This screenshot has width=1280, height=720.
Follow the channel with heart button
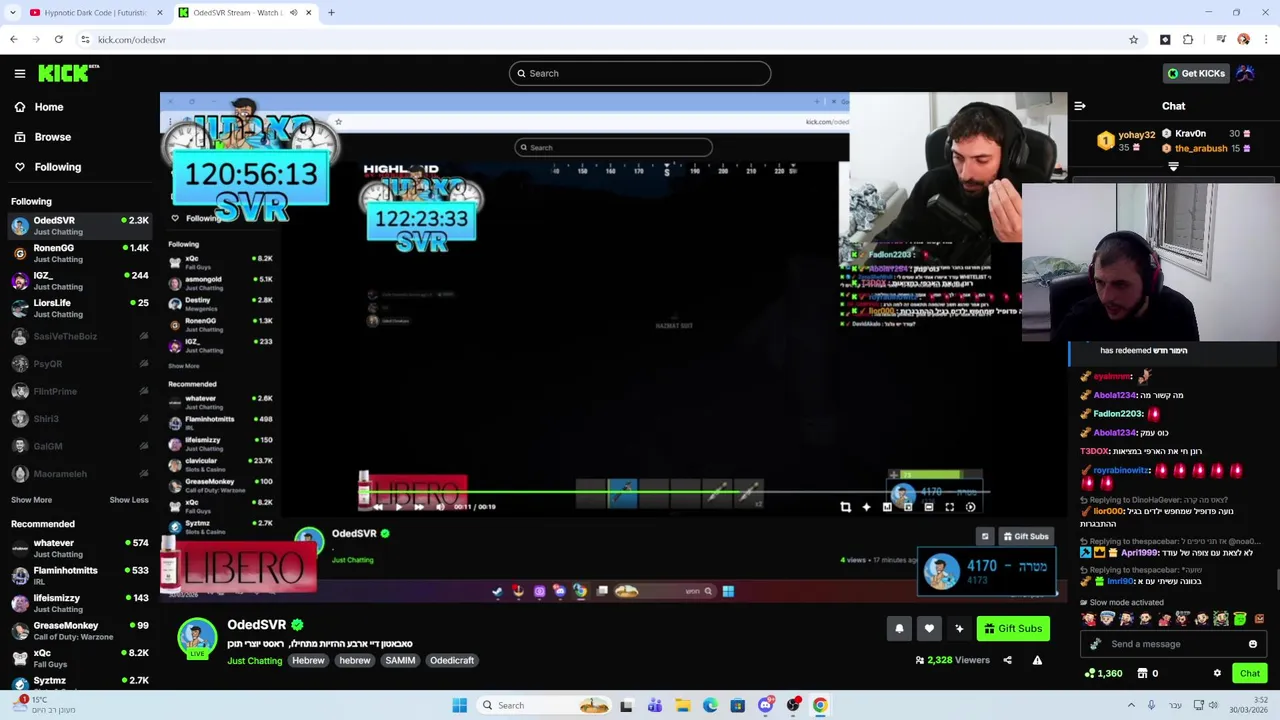pos(929,628)
